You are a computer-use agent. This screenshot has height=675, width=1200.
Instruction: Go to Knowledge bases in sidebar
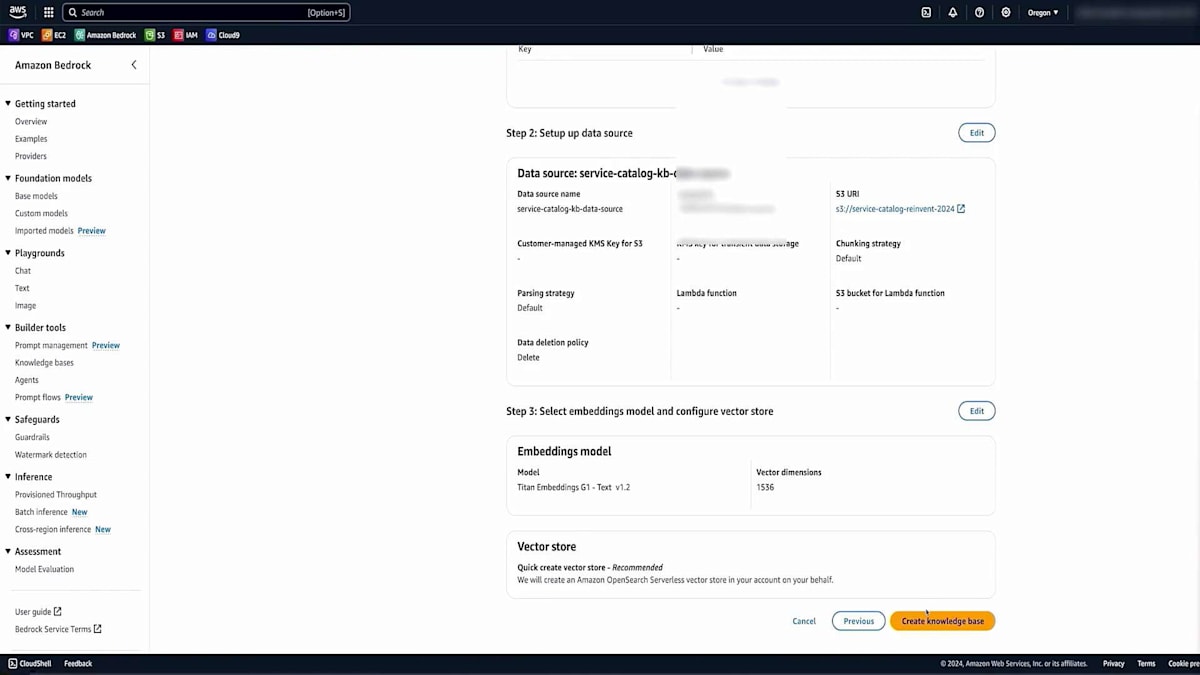click(x=44, y=363)
